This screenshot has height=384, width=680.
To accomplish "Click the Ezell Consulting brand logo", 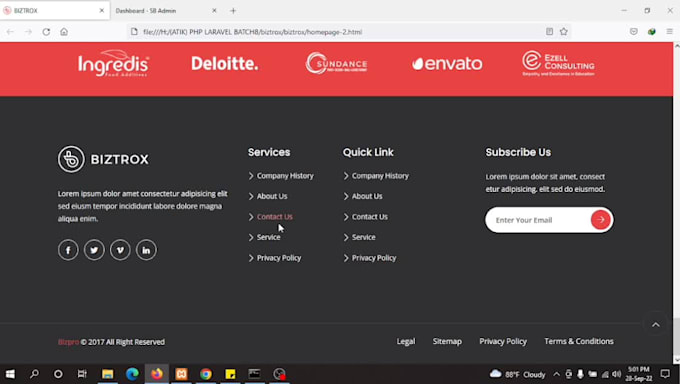I will coord(558,63).
